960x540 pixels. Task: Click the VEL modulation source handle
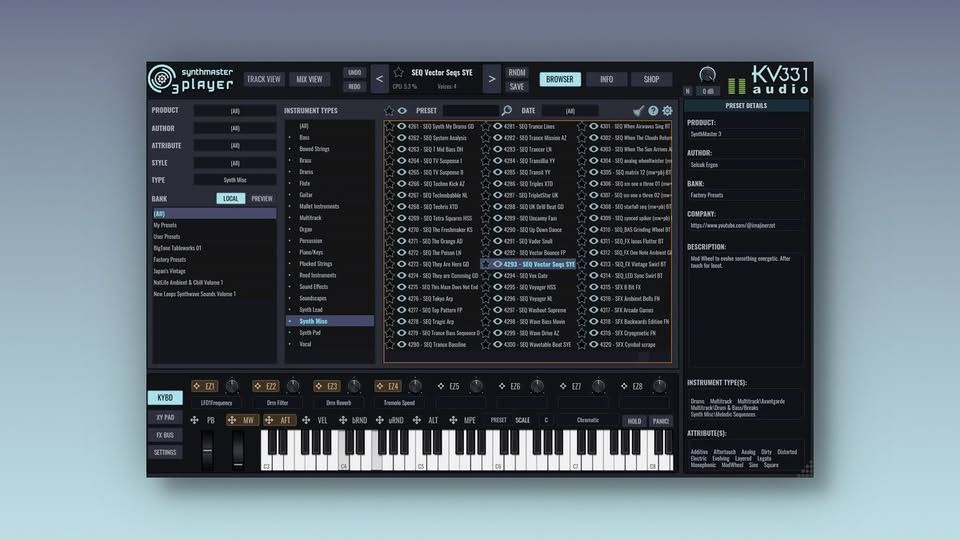[x=306, y=421]
